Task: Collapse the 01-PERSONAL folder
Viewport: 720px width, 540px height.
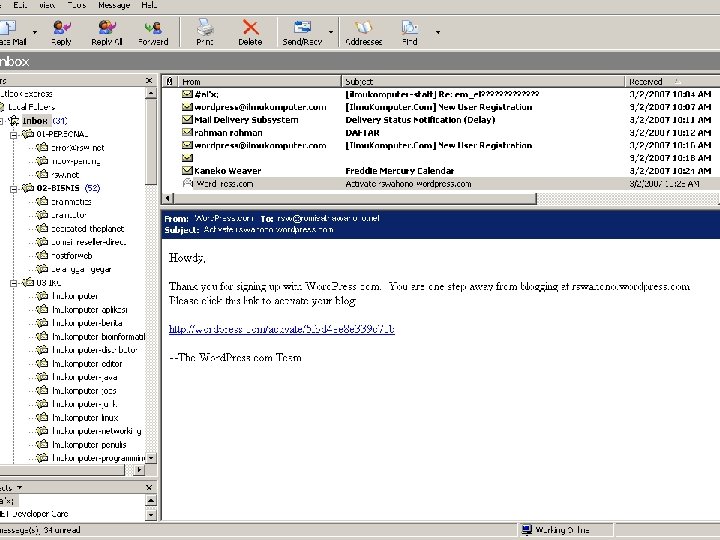Action: click(13, 134)
